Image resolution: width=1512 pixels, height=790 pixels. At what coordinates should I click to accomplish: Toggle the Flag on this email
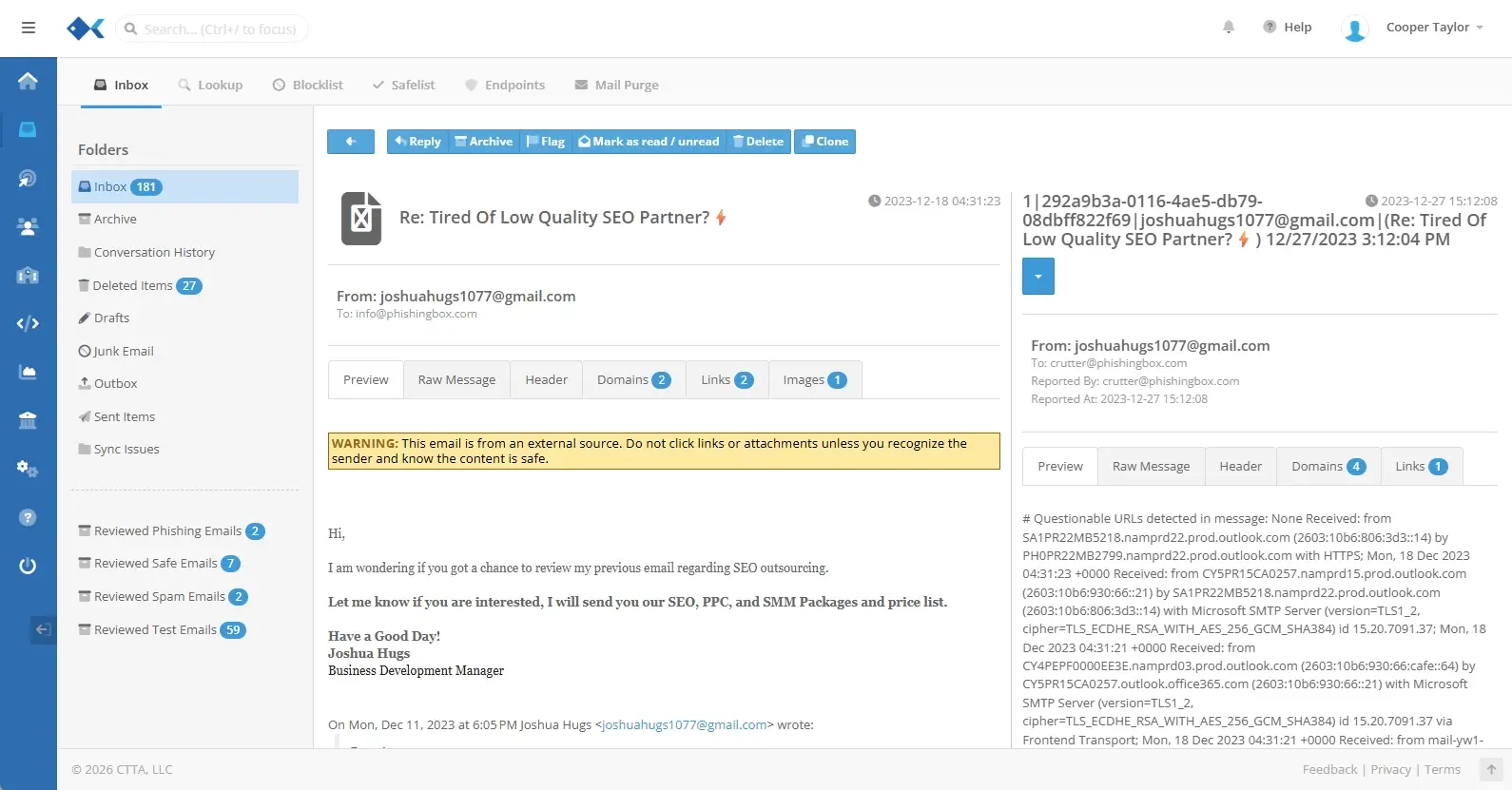(x=545, y=142)
